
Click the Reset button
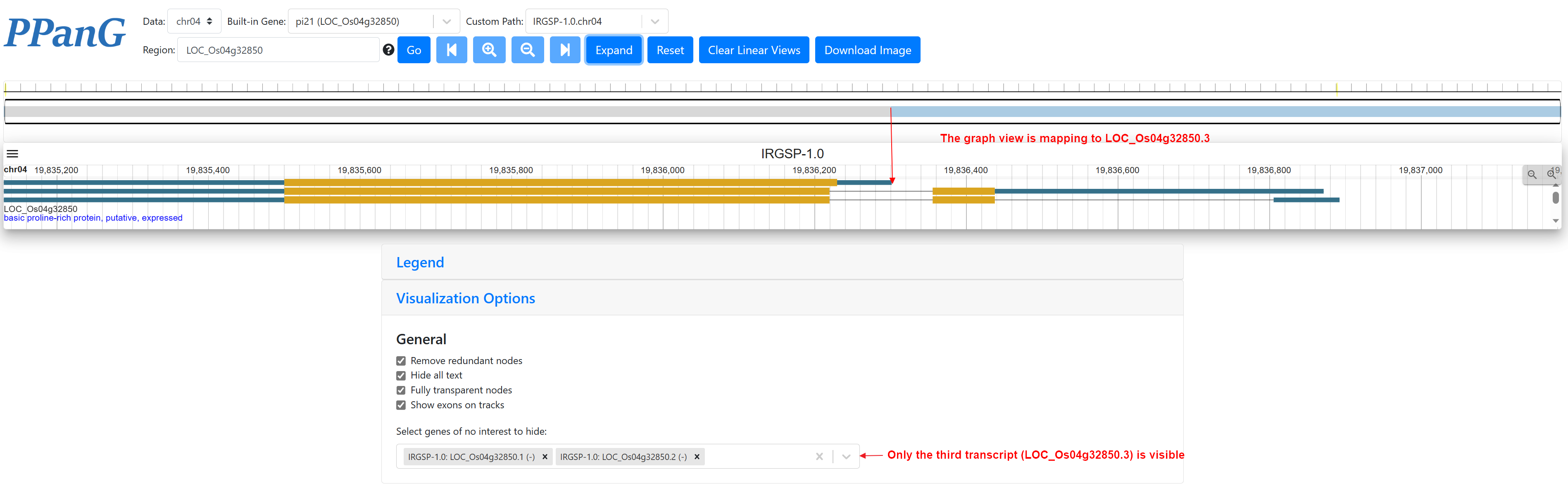coord(670,50)
